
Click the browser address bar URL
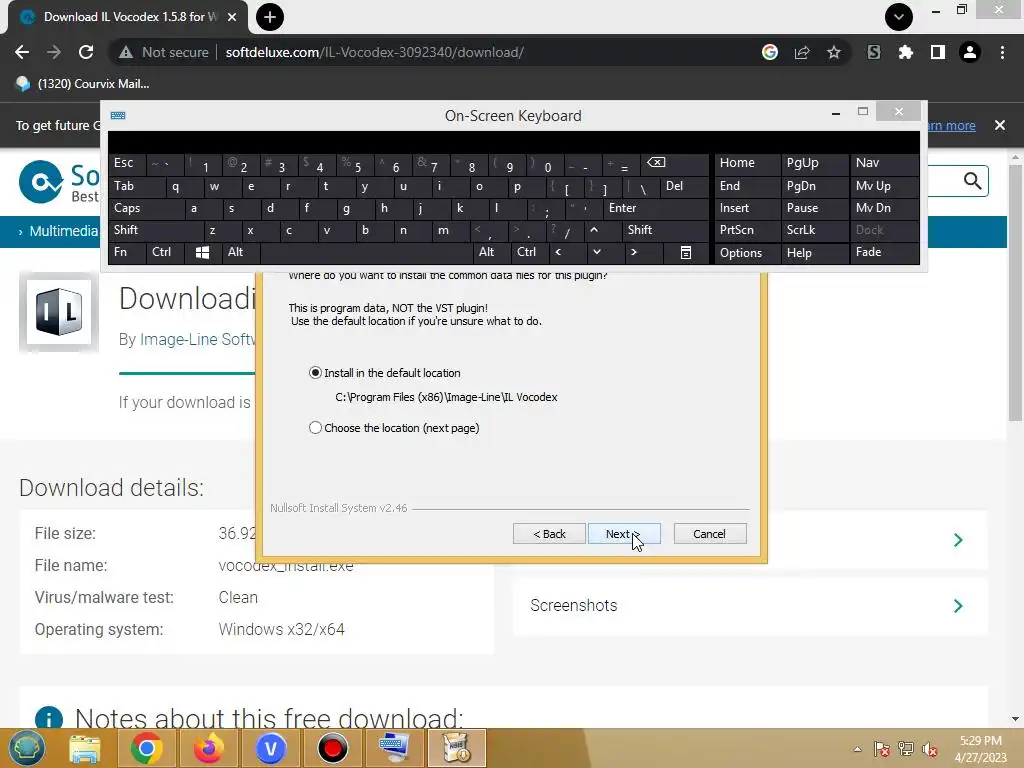[x=375, y=52]
